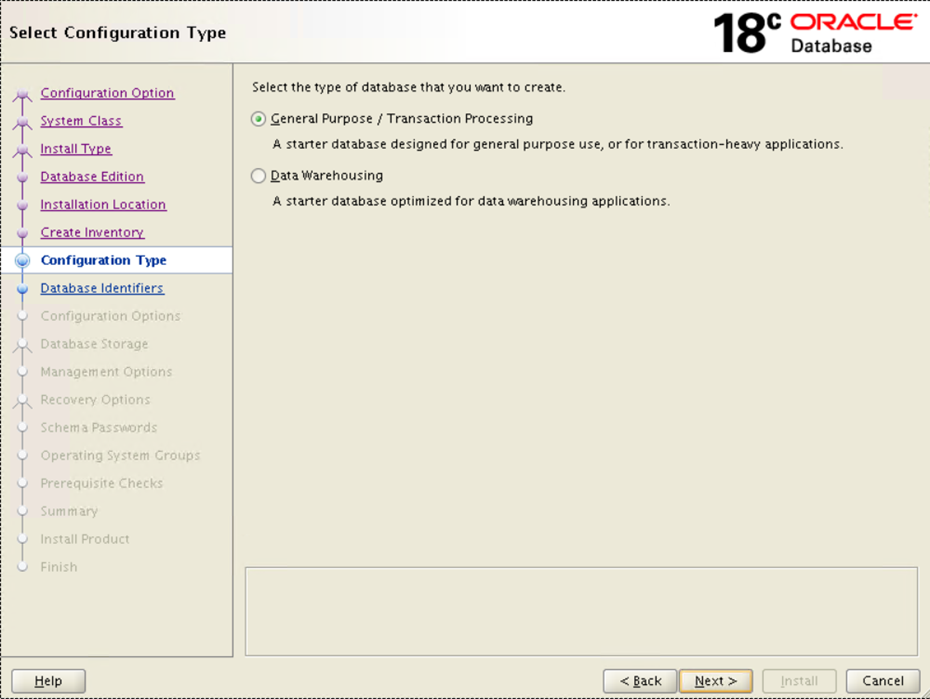Viewport: 930px width, 699px height.
Task: Jump to Database Edition step
Action: [x=92, y=177]
